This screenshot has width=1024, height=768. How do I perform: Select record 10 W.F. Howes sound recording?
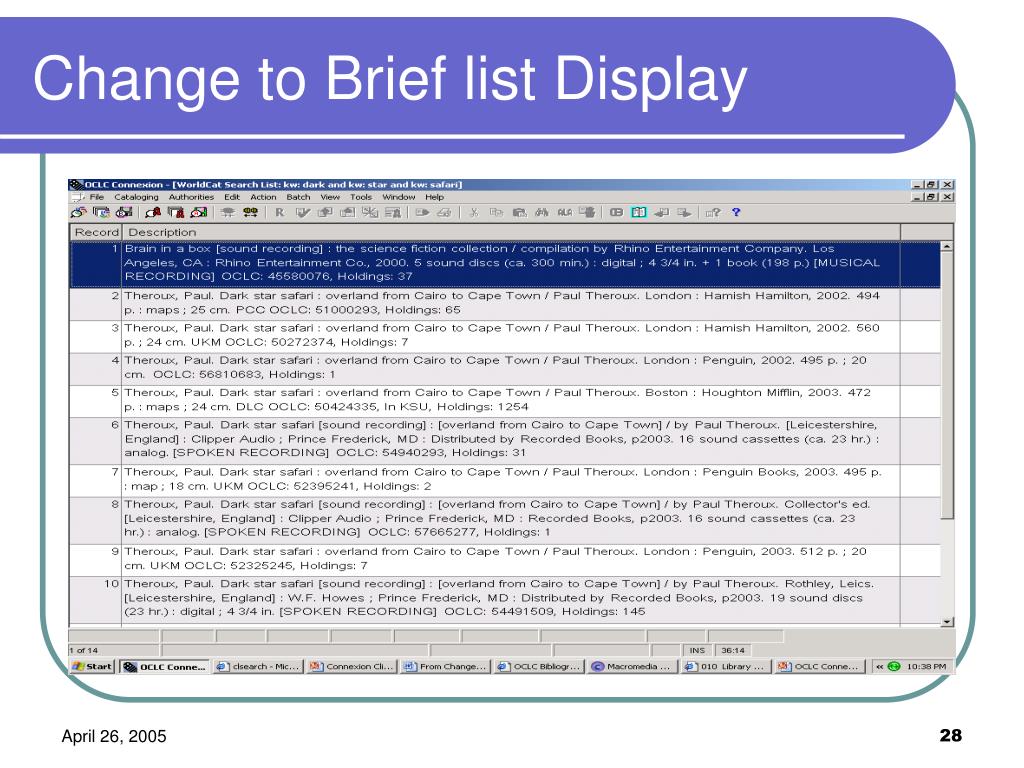point(505,600)
